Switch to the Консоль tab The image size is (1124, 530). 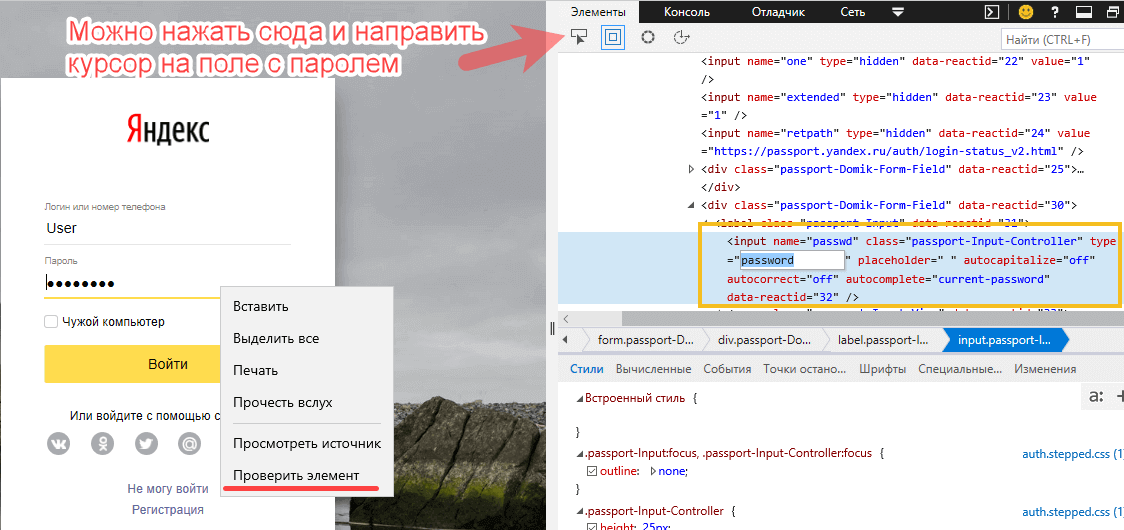[687, 12]
